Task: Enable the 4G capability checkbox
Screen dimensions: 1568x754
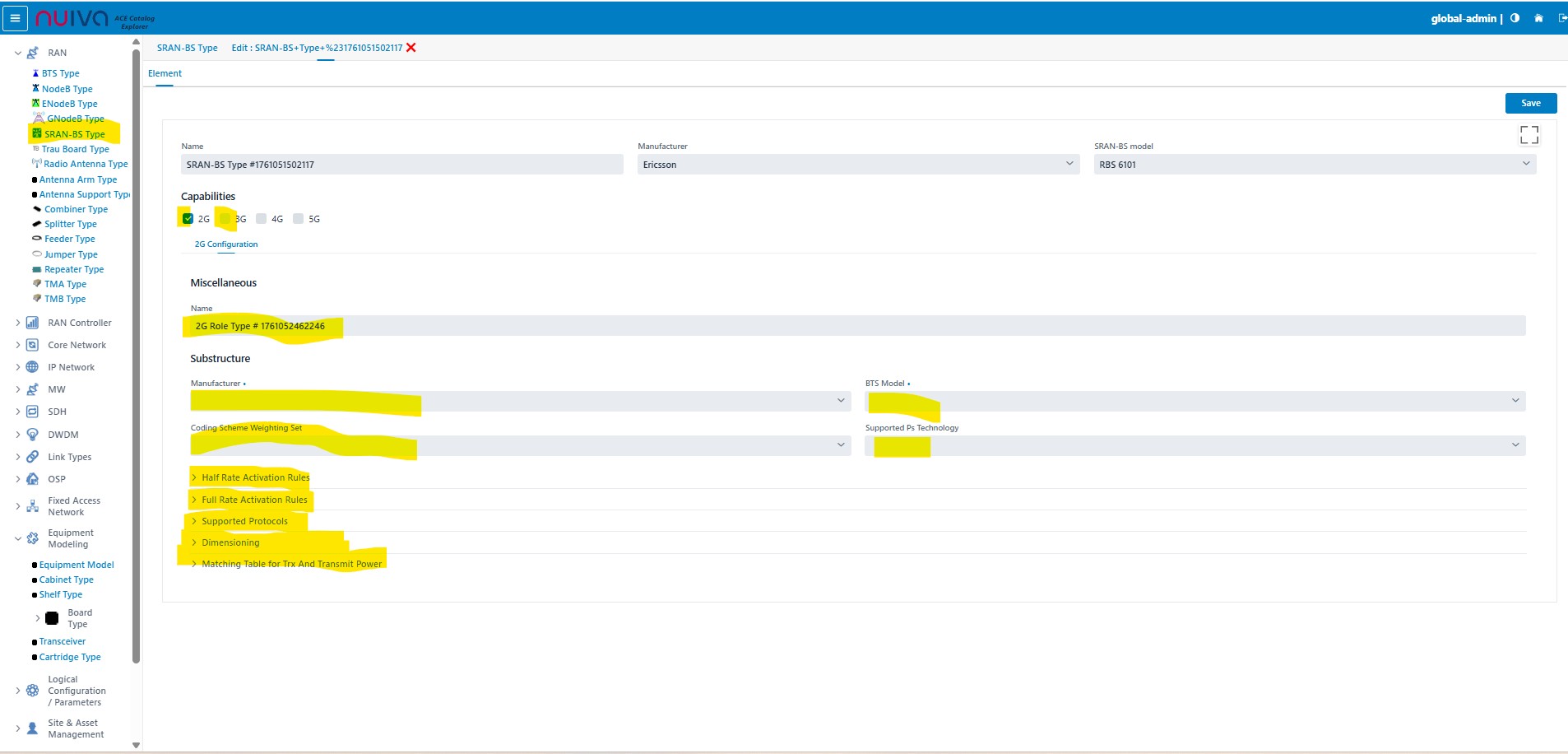Action: tap(262, 219)
